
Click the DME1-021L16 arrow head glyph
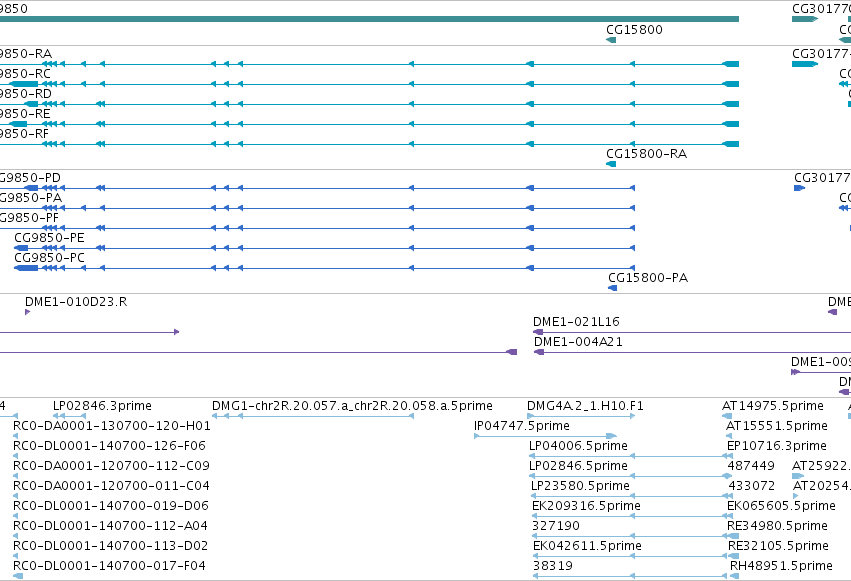pyautogui.click(x=538, y=332)
